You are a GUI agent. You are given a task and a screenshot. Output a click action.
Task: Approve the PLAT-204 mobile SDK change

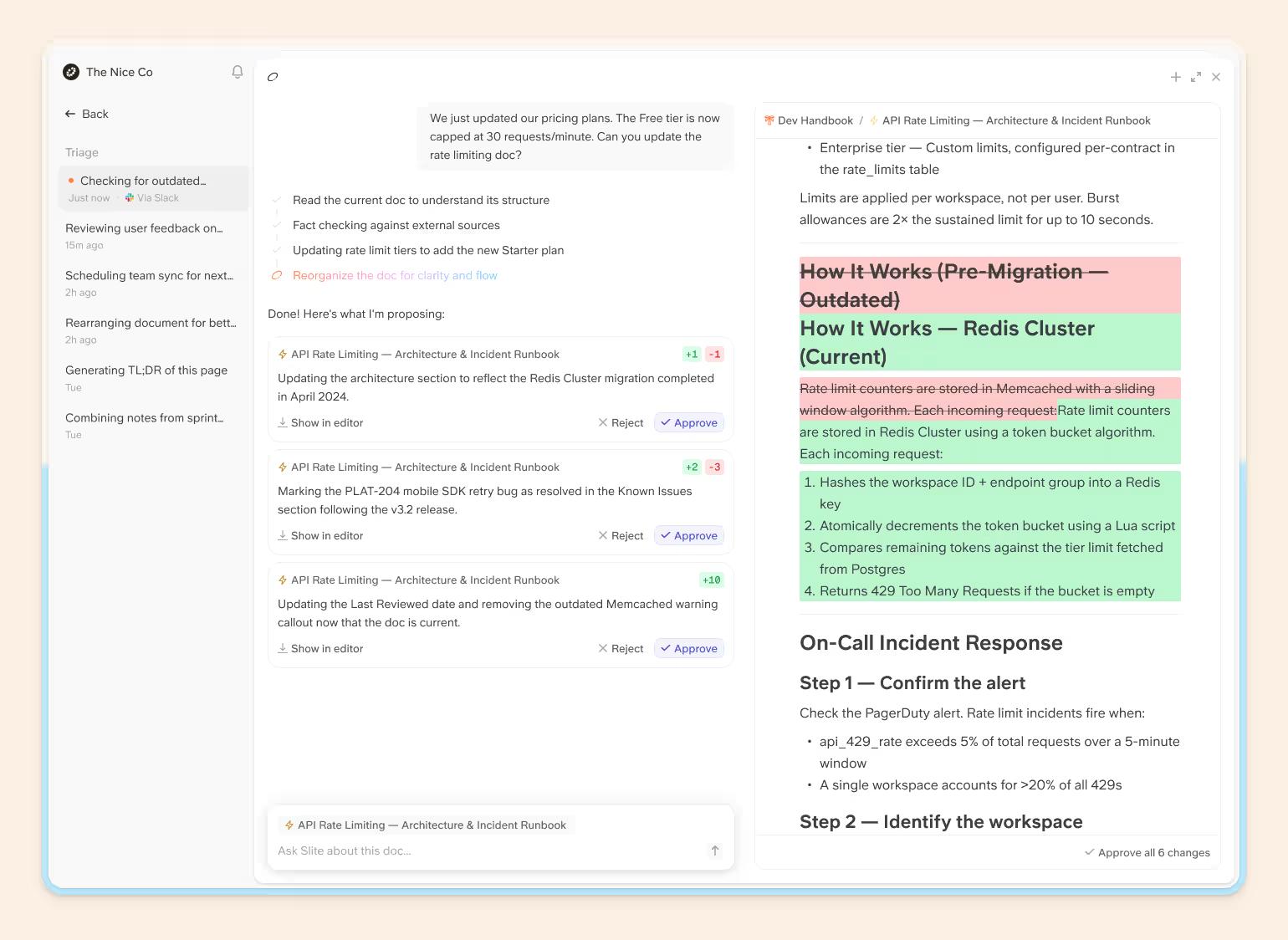tap(689, 536)
